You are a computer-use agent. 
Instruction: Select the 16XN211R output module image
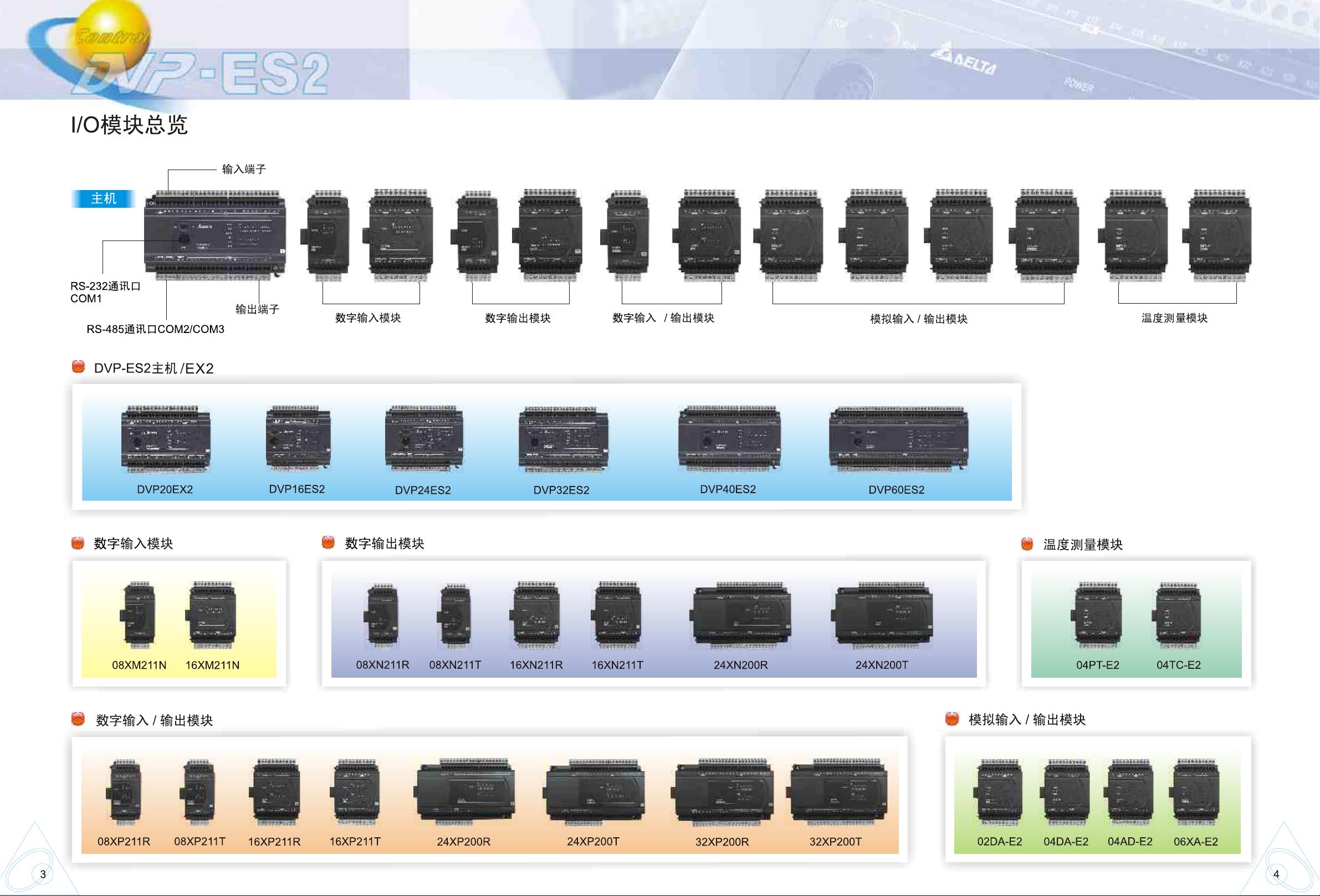535,615
